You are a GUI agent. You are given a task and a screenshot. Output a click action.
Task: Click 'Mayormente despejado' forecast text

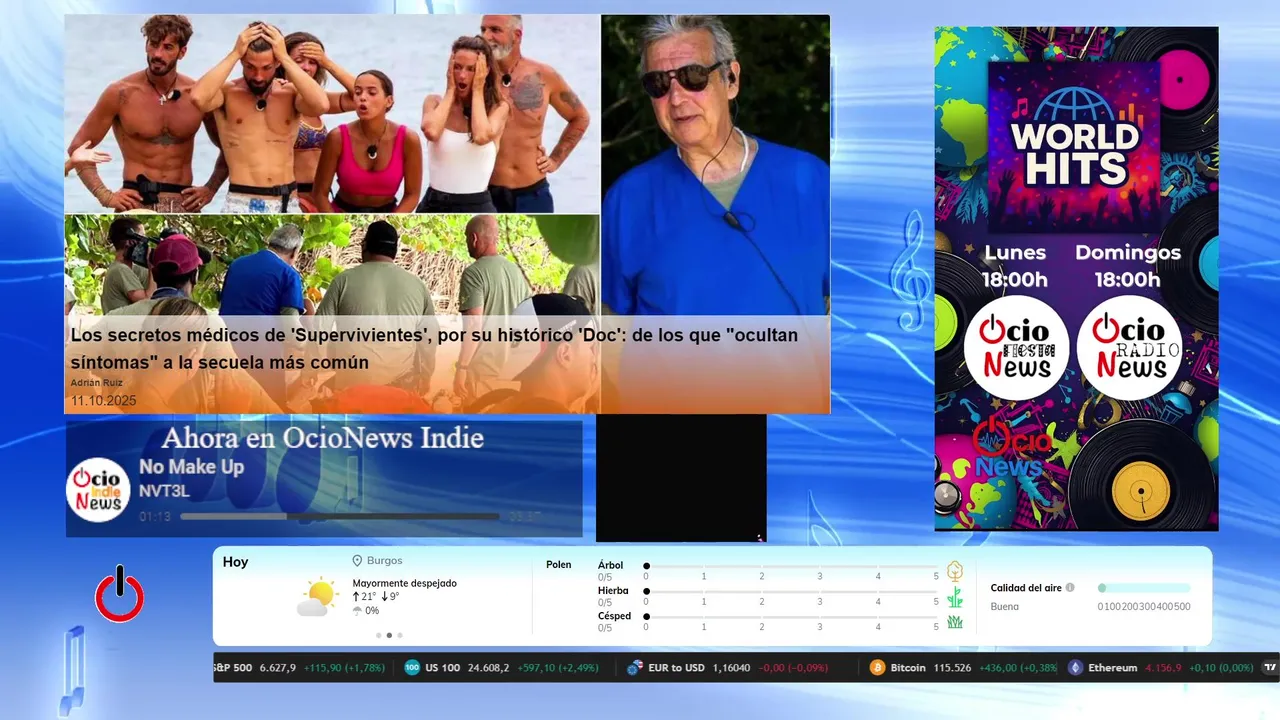pos(404,583)
